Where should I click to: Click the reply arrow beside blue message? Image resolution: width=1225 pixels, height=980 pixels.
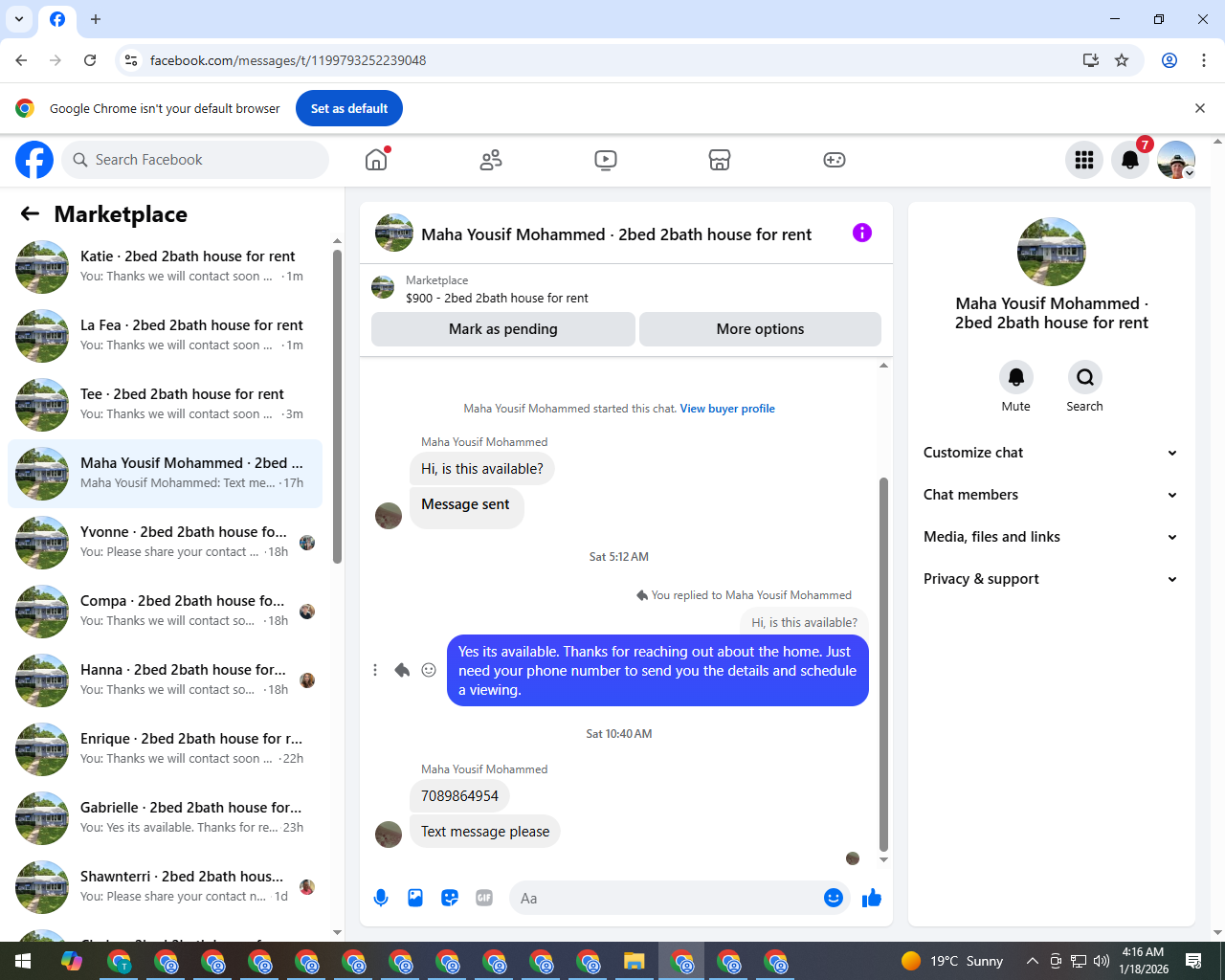[402, 670]
